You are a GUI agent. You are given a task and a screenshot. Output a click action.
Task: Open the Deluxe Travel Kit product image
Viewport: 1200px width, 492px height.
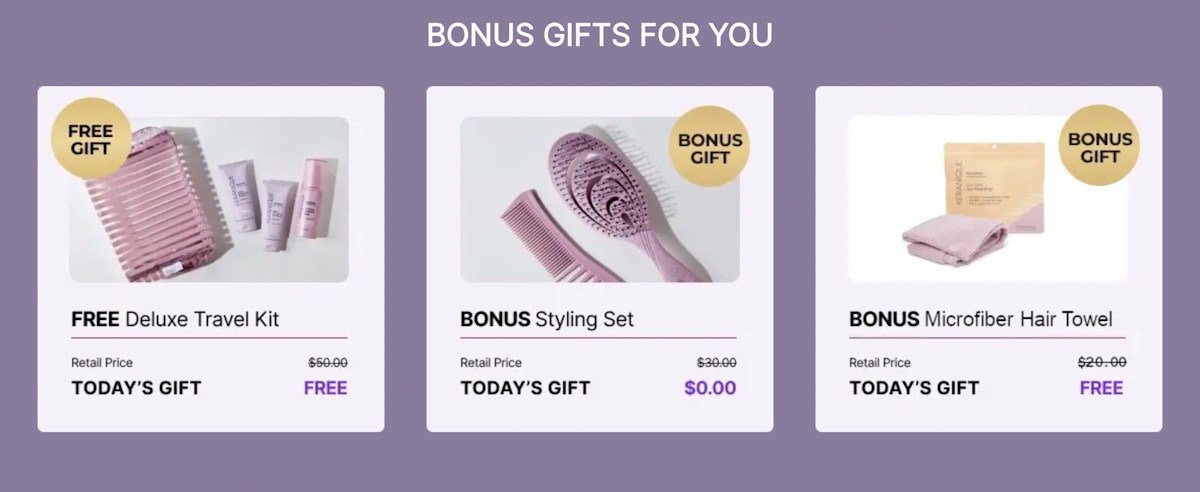point(209,199)
